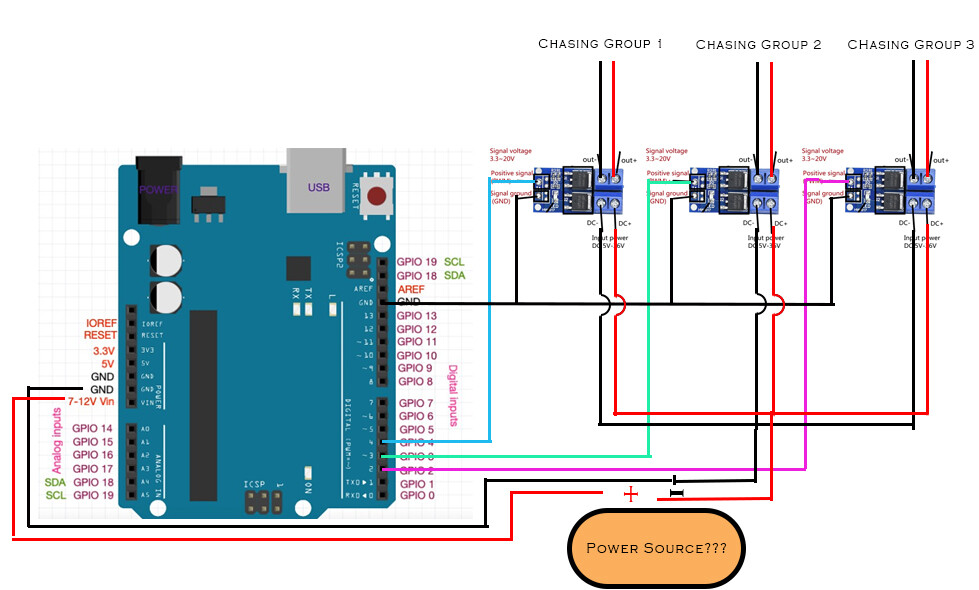Screen dimensions: 979x590
Task: Click the silver USB port
Action: pyautogui.click(x=316, y=181)
